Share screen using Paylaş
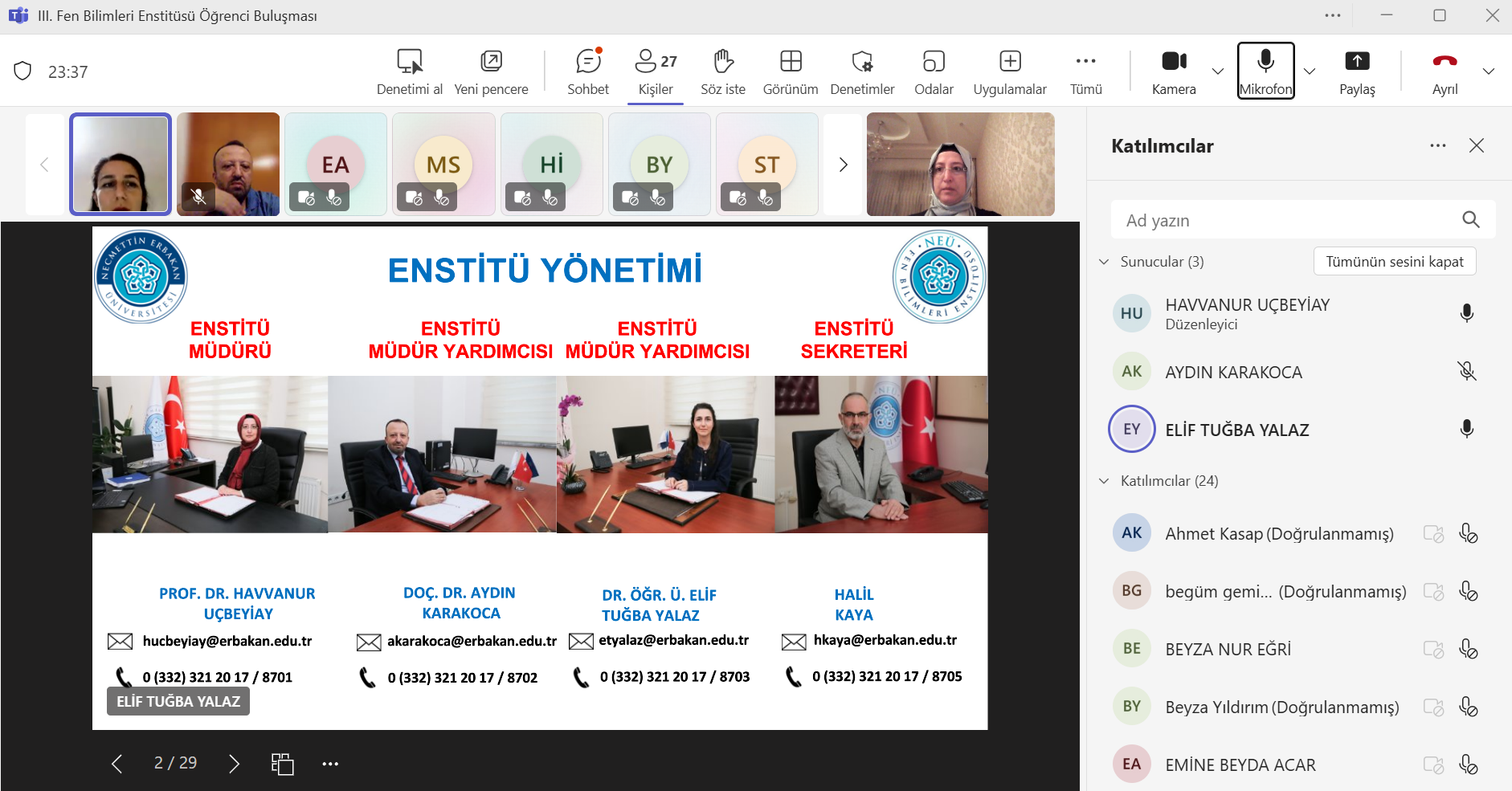Screen dimensions: 1512x791 point(1357,71)
